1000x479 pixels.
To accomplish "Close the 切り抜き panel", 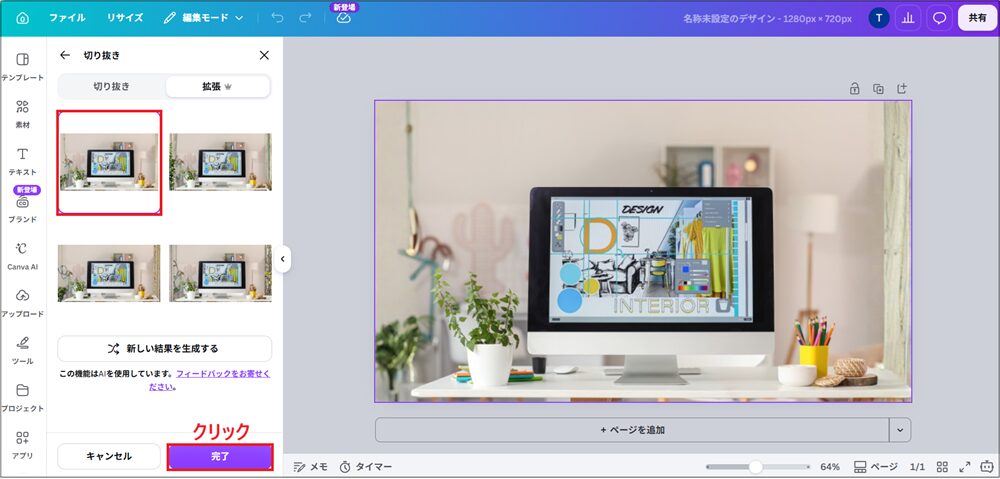I will [264, 55].
